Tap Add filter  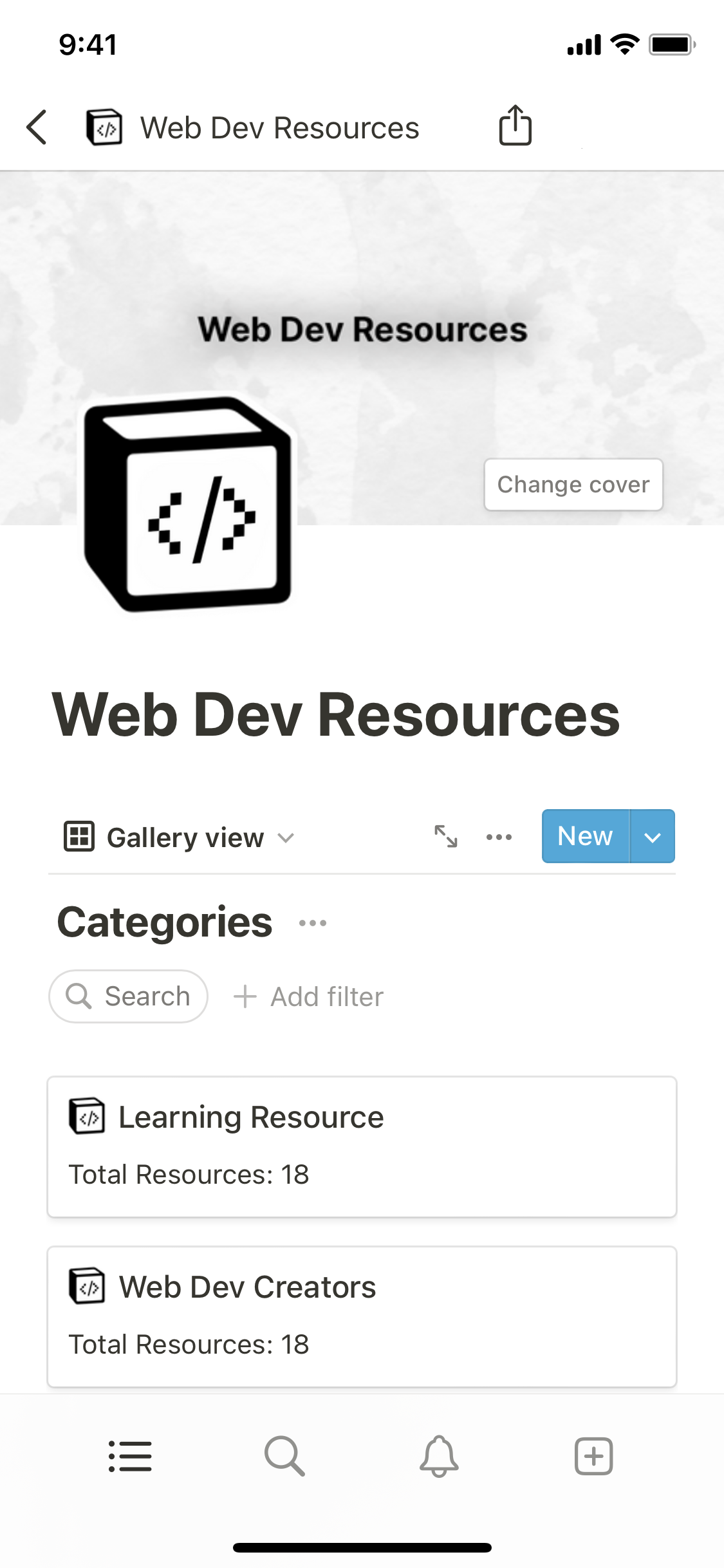309,996
